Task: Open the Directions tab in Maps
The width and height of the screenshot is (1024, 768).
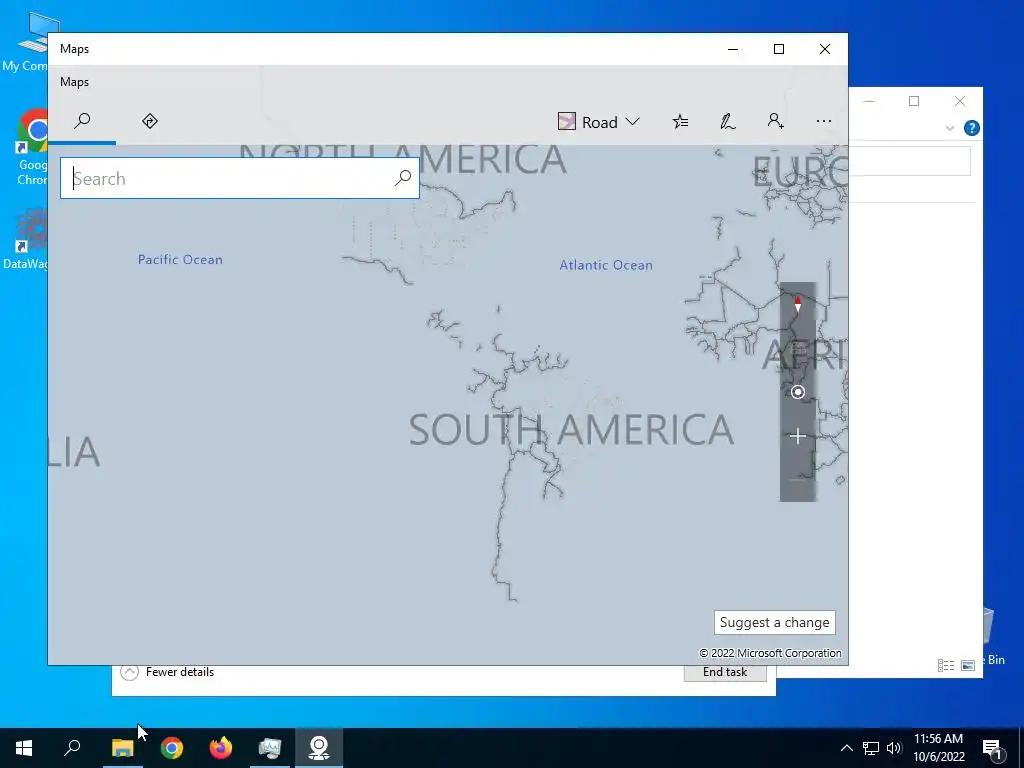Action: (x=150, y=121)
